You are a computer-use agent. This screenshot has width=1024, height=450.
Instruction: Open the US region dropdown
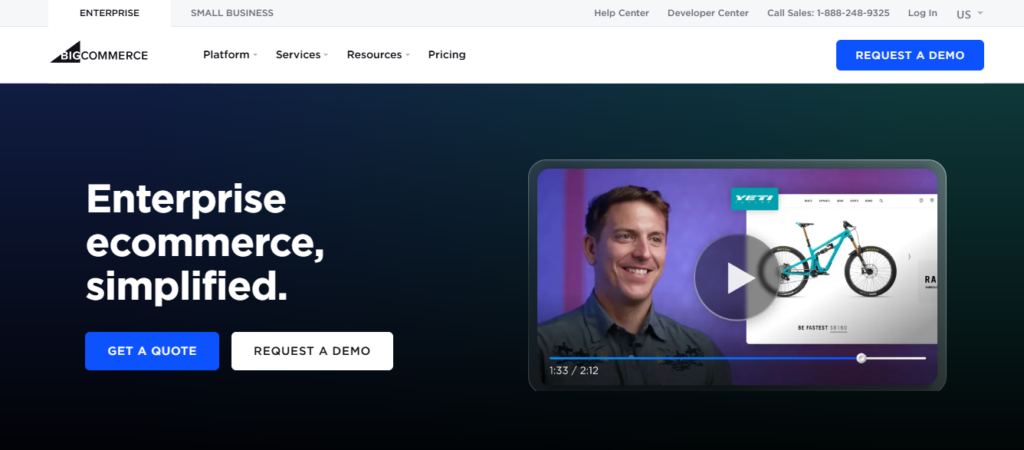click(969, 14)
